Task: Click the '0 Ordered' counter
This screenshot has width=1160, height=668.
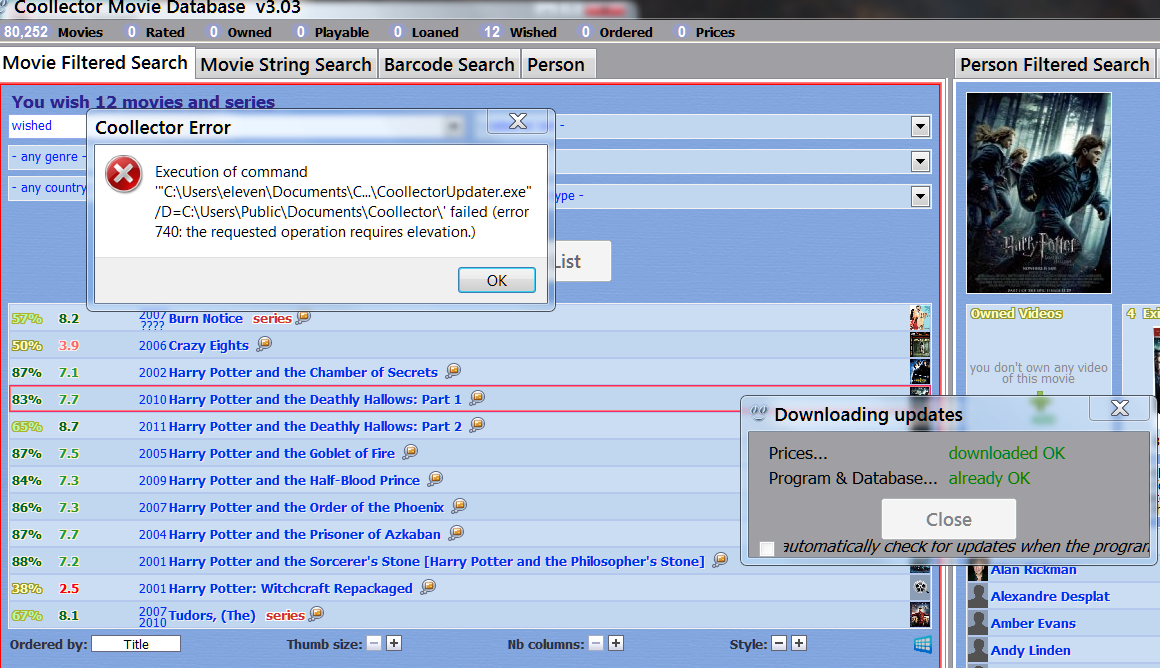Action: coord(617,33)
